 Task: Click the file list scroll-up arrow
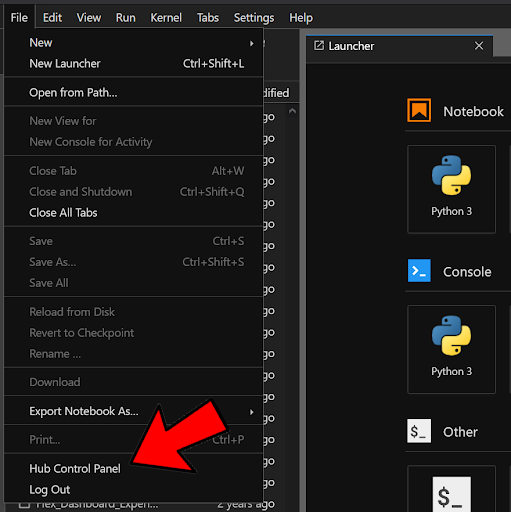tap(292, 111)
